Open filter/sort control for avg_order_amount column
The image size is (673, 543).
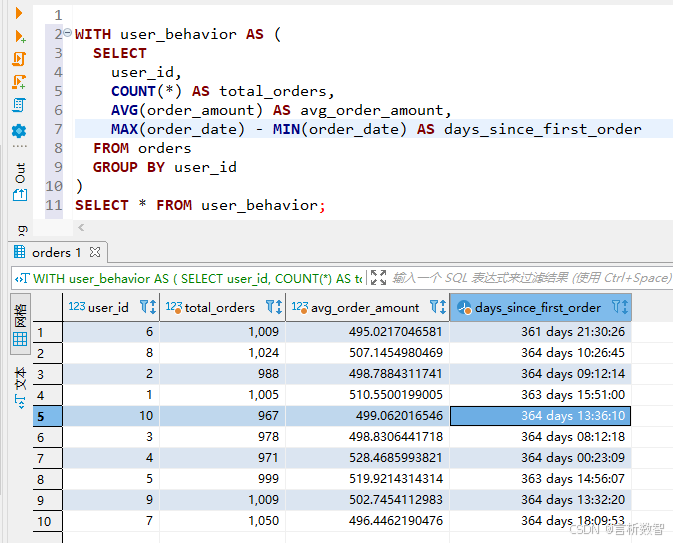point(438,307)
